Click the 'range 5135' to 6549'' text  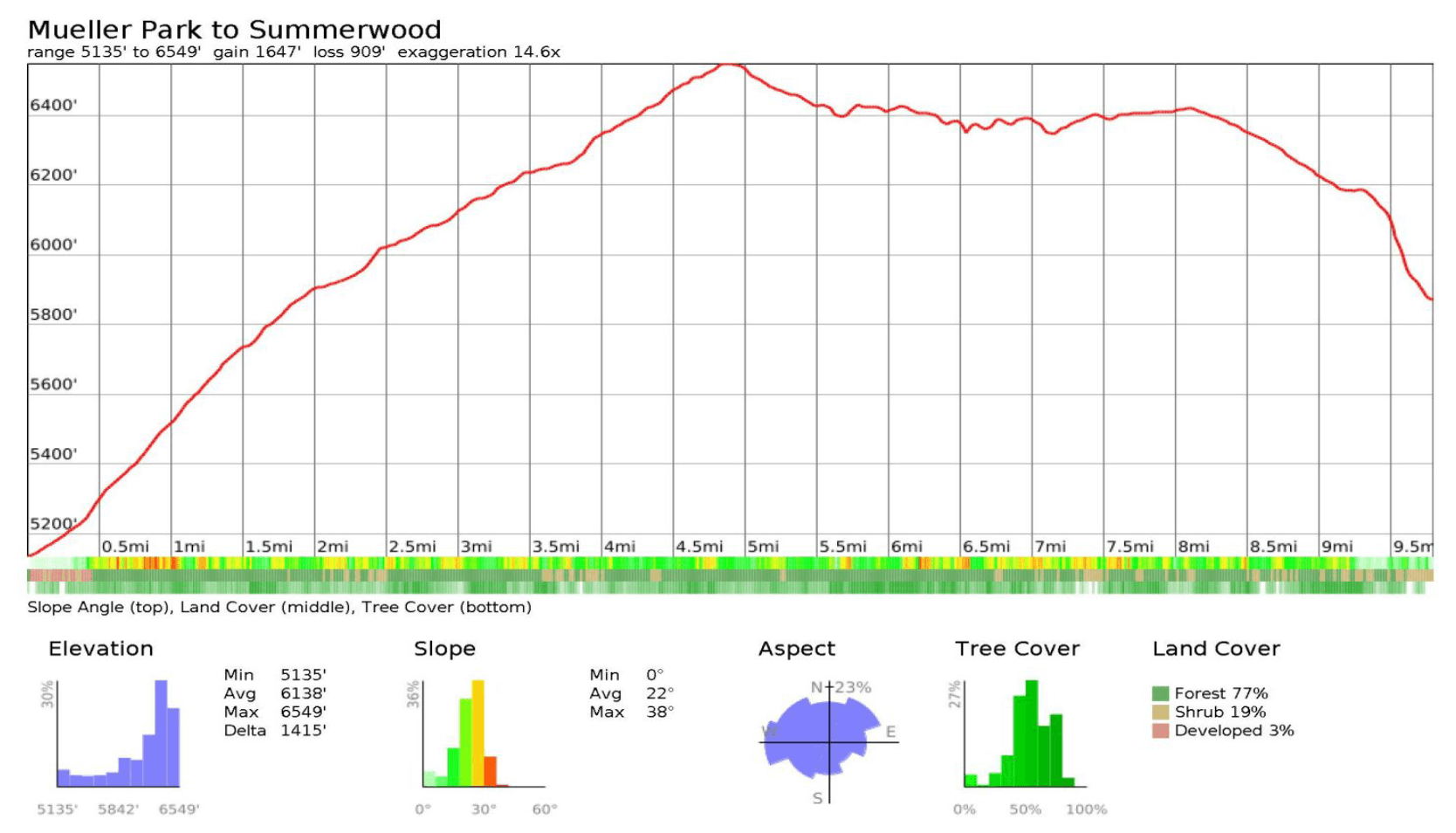point(114,52)
